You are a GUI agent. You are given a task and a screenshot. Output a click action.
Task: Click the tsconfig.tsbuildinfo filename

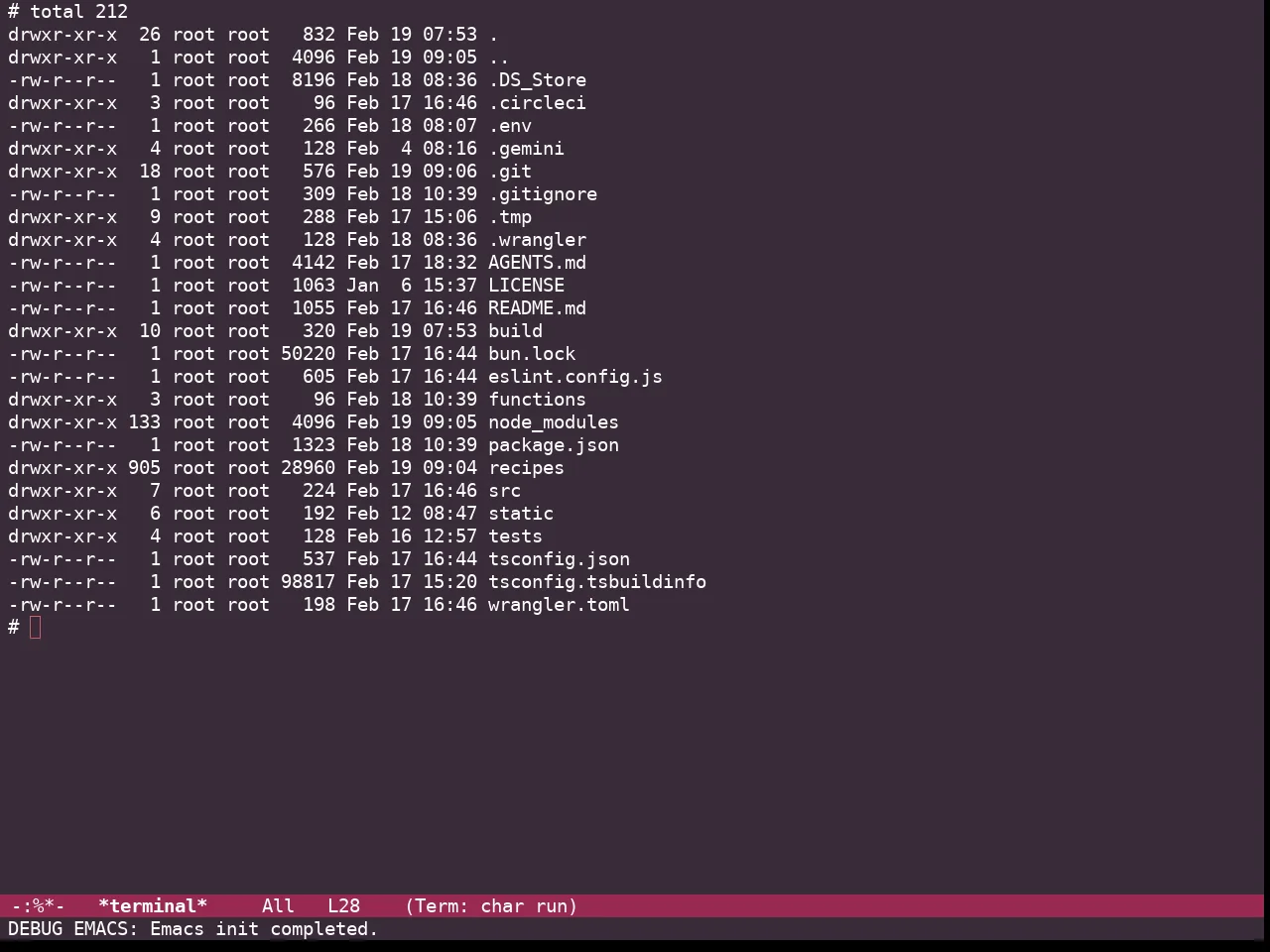(597, 582)
